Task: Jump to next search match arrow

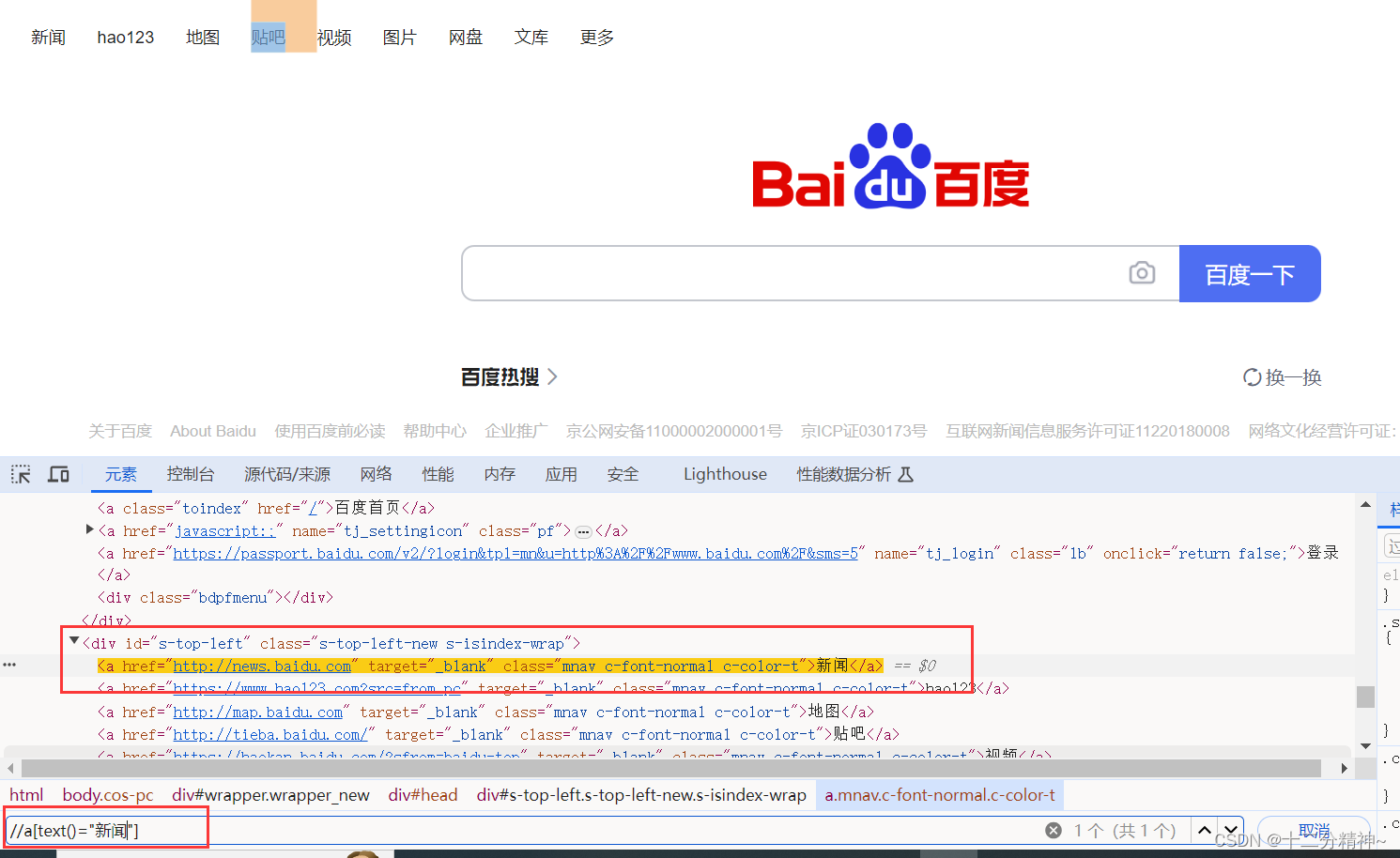Action: 1231,831
